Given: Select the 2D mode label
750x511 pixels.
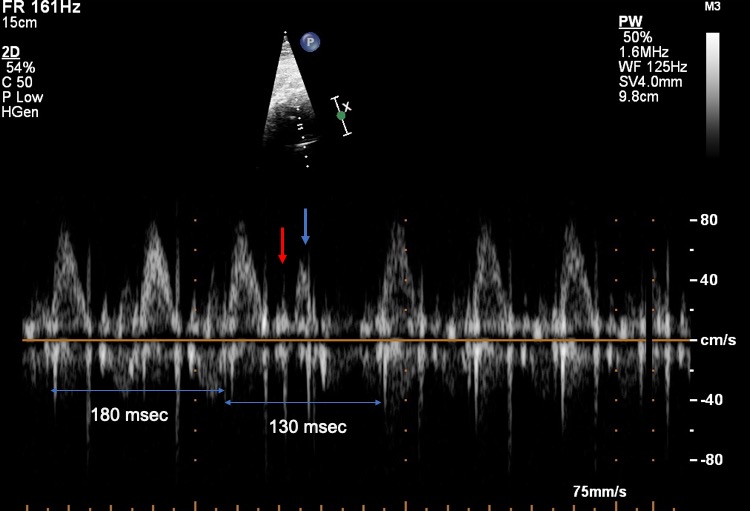Looking at the screenshot, I should (12, 51).
